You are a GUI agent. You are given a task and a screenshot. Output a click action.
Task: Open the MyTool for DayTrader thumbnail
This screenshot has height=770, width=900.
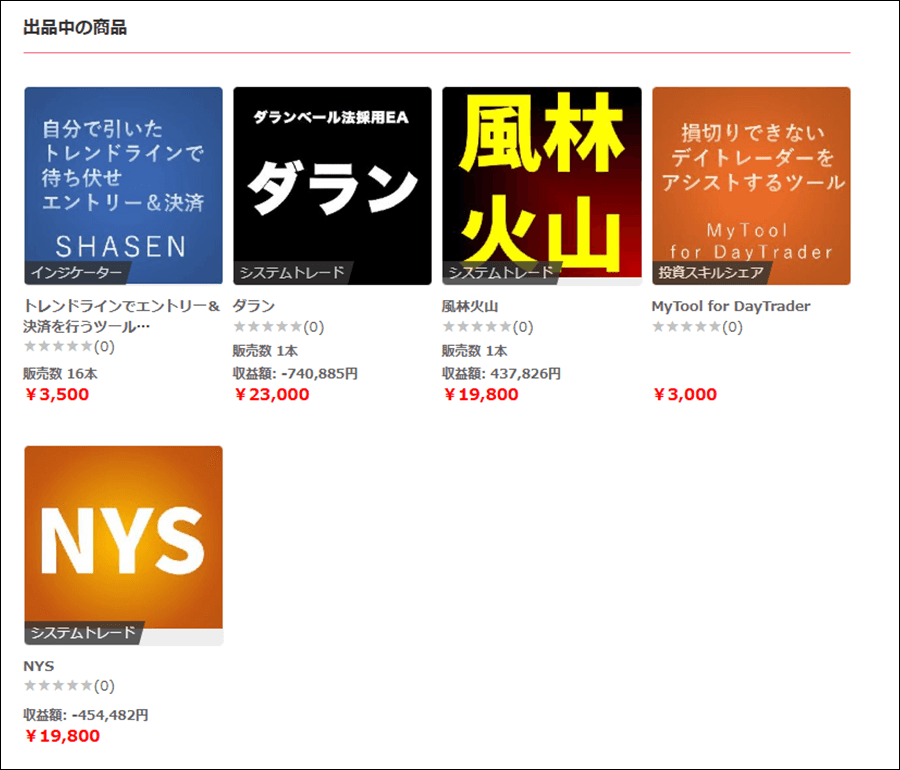pos(751,185)
